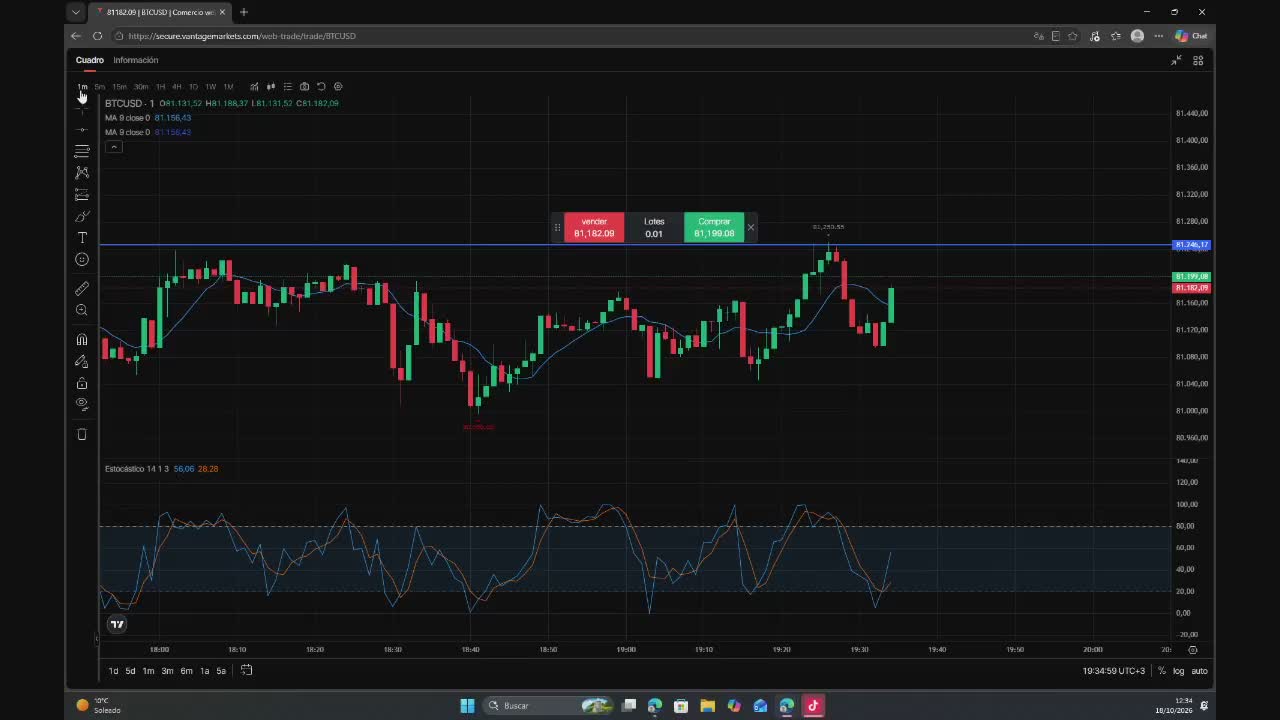The image size is (1280, 720).
Task: Take a chart snapshot with camera icon
Action: coord(304,86)
